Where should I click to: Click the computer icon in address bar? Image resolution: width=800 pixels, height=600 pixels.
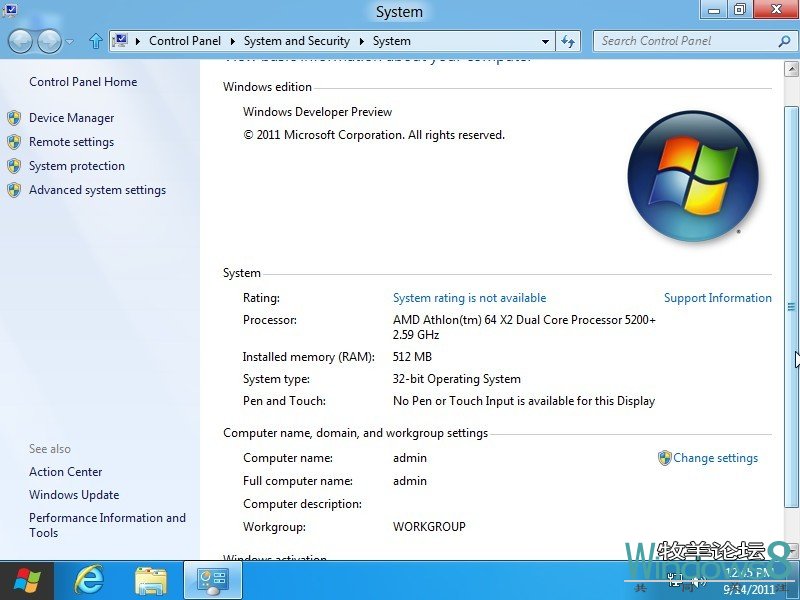coord(120,40)
